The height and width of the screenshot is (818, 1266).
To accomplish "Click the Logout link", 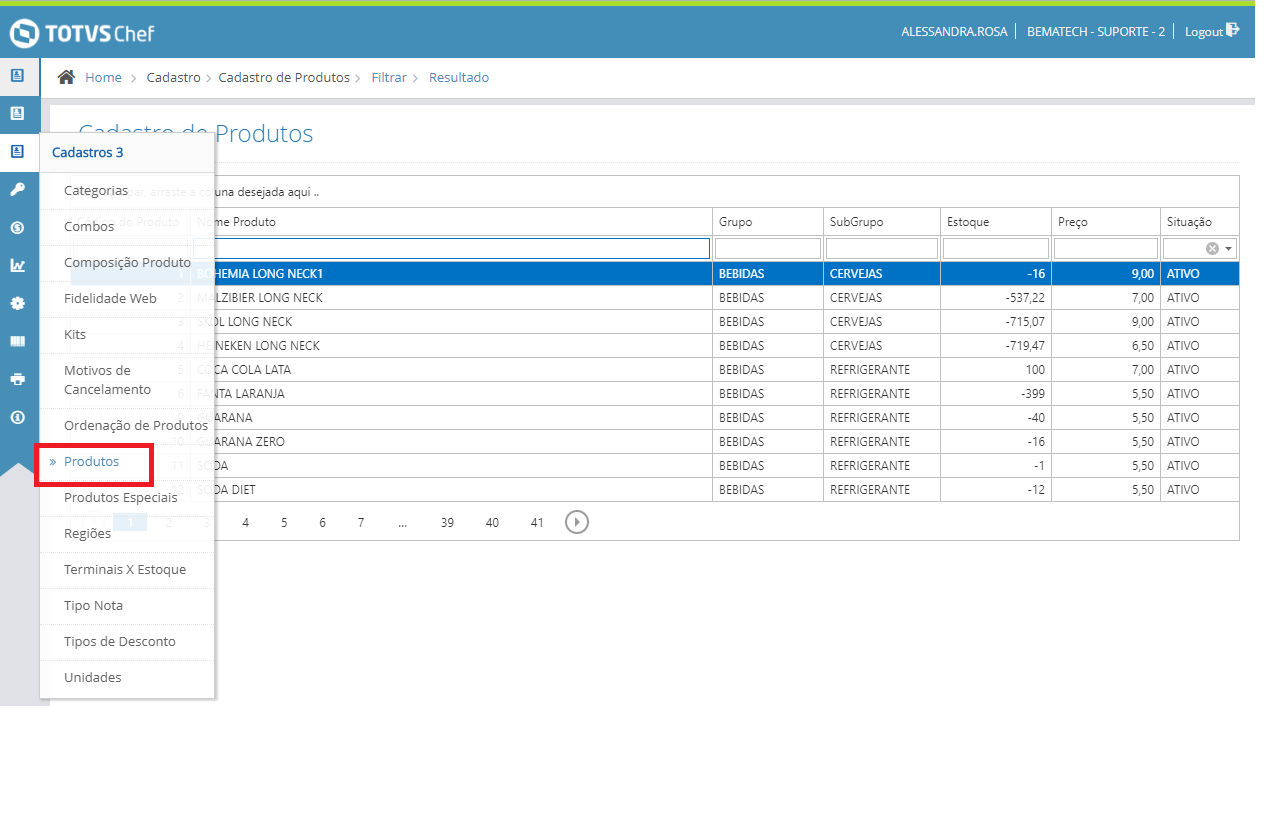I will point(1204,31).
